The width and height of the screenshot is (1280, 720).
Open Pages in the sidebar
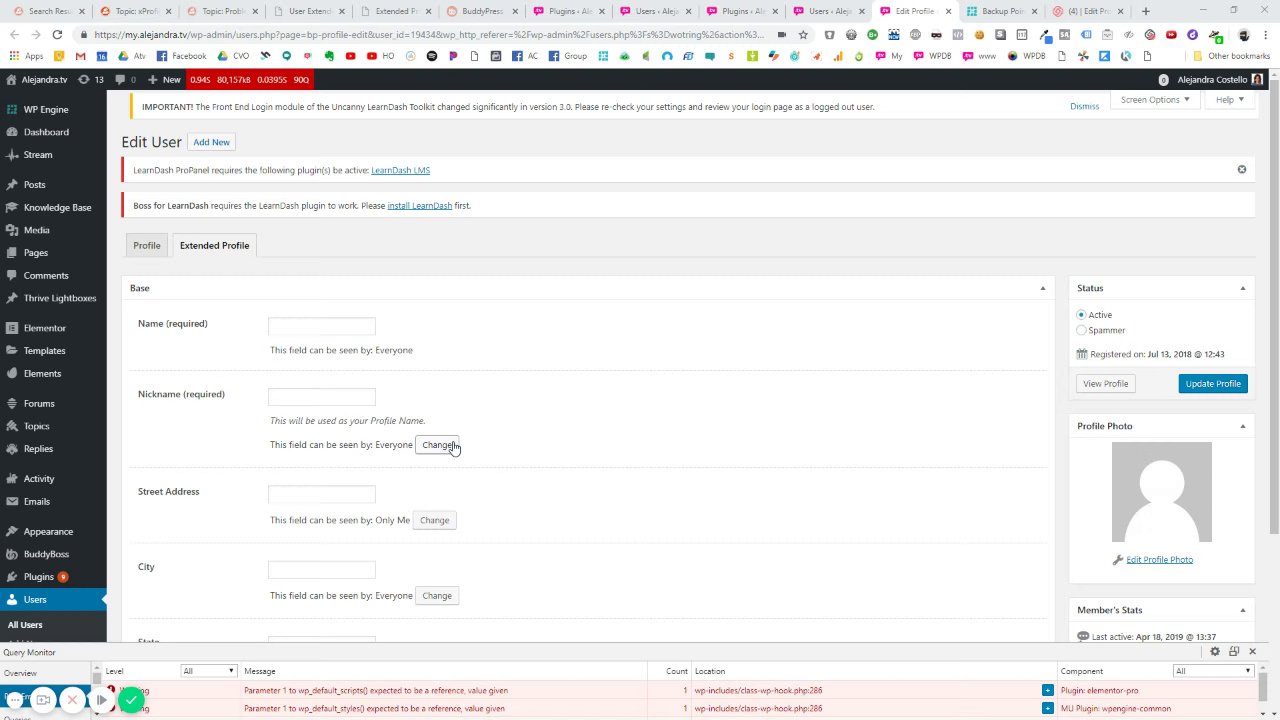coord(36,253)
